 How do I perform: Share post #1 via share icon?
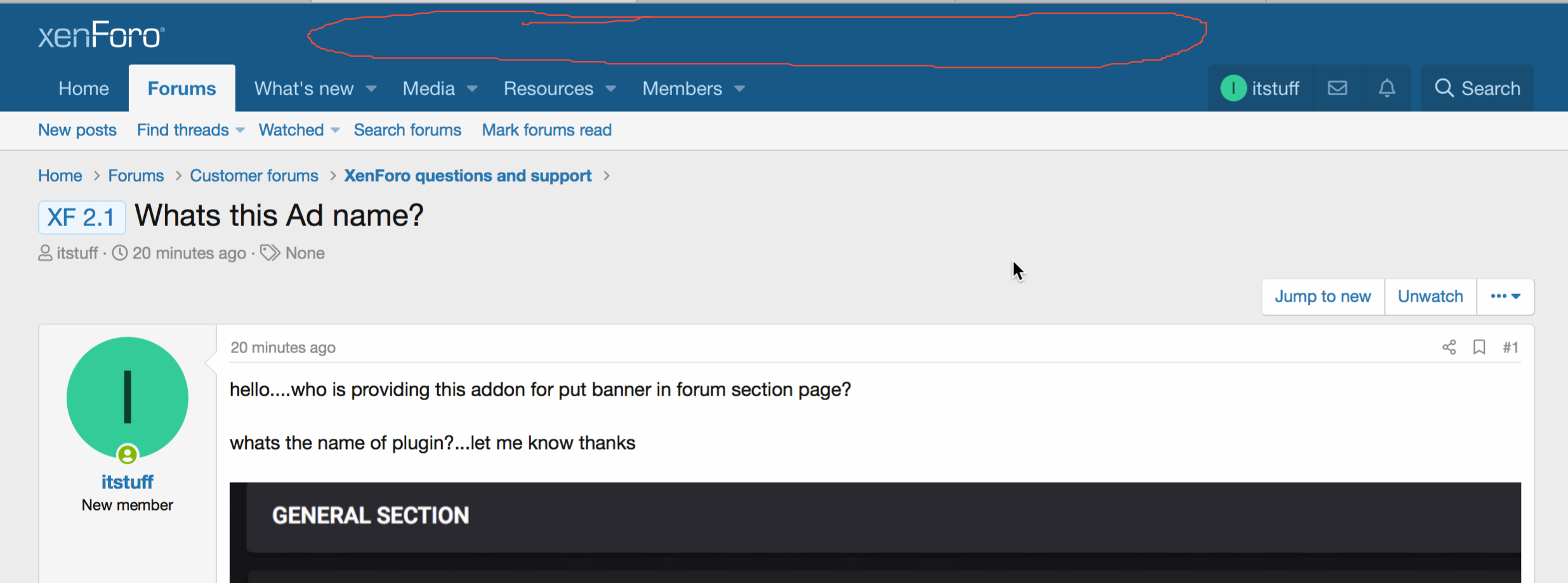pos(1449,347)
